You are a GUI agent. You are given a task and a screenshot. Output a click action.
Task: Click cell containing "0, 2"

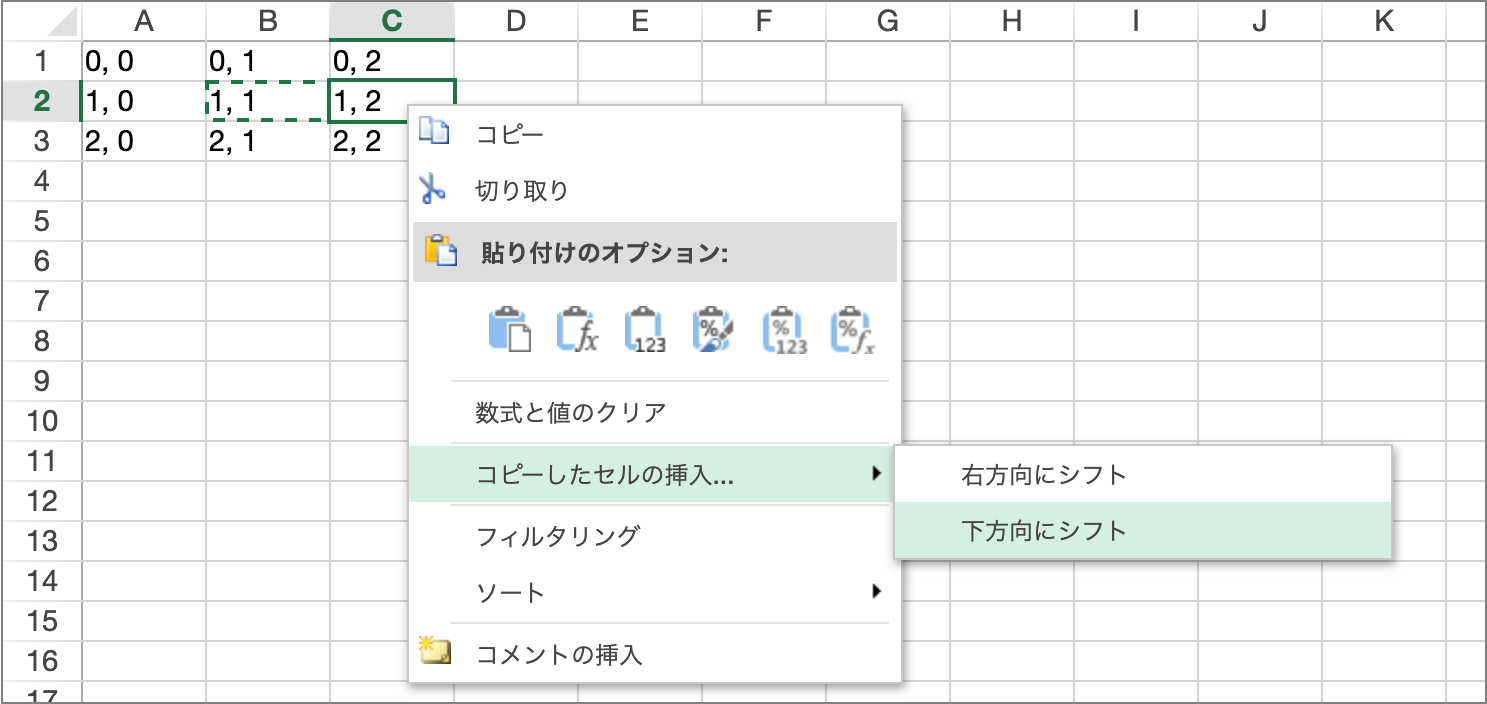click(x=392, y=61)
